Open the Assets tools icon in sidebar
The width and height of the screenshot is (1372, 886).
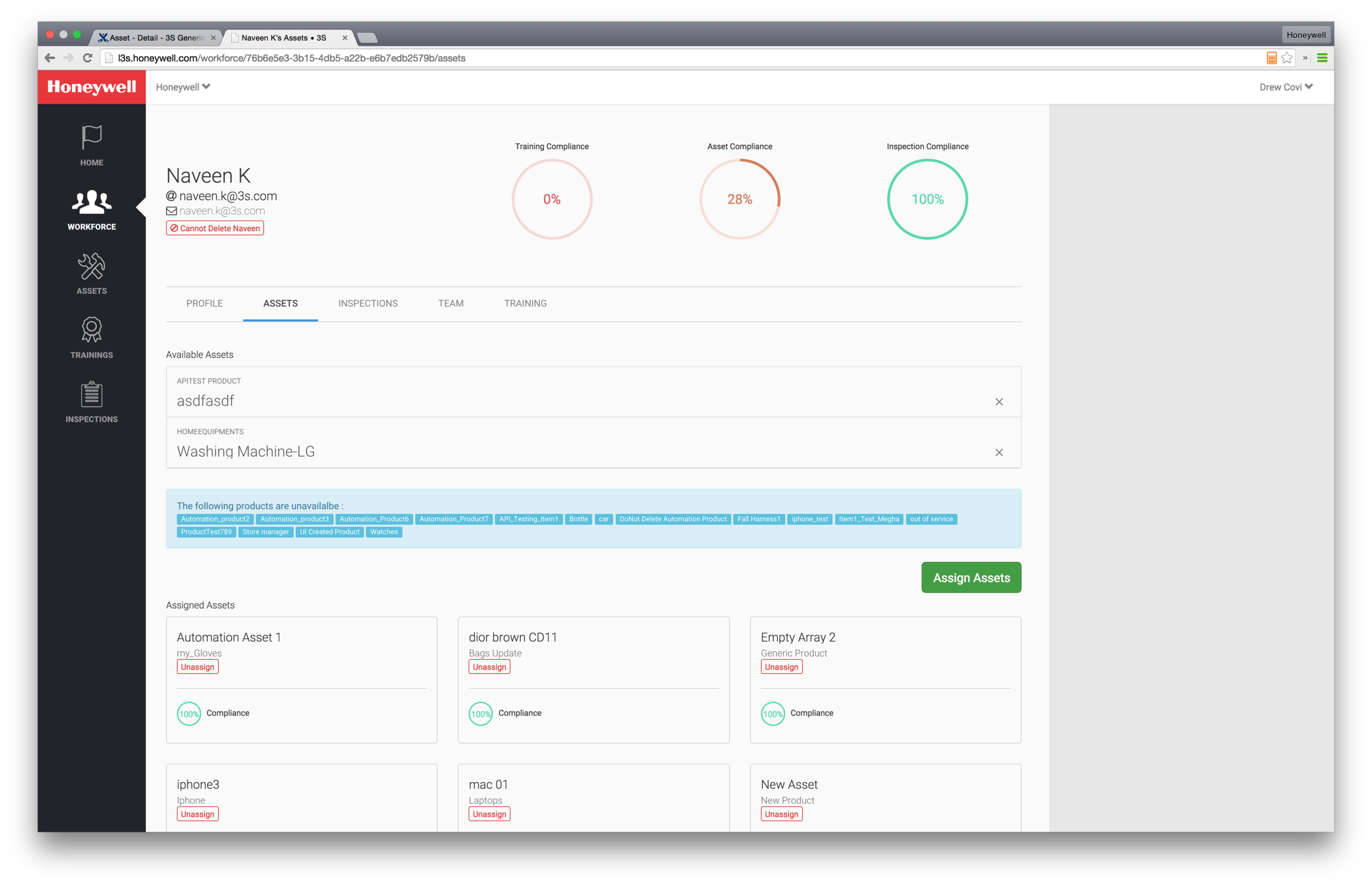(x=92, y=267)
